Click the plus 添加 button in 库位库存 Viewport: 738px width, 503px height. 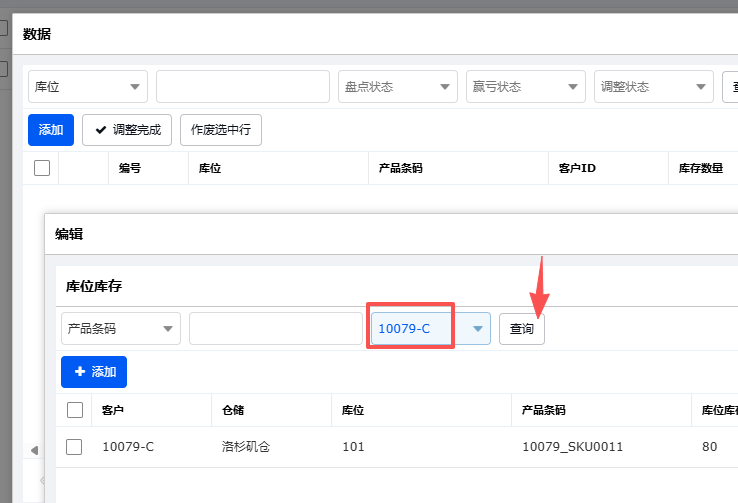(x=94, y=372)
